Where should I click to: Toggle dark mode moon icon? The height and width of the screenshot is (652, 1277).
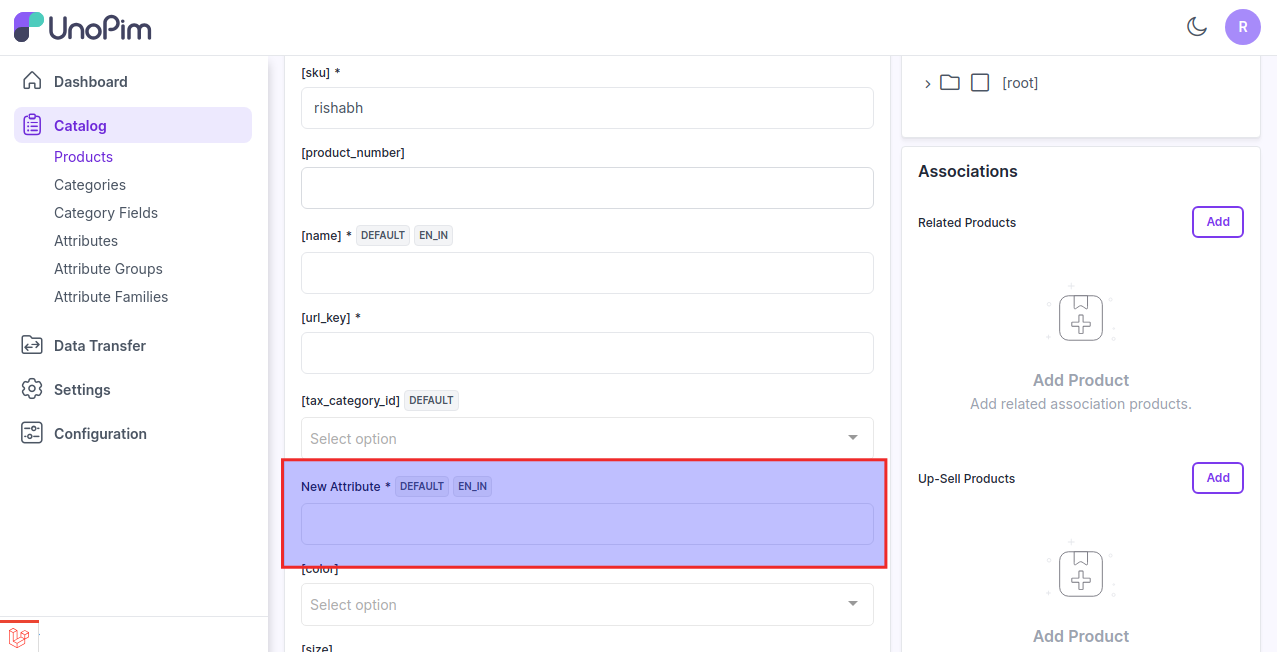1197,27
